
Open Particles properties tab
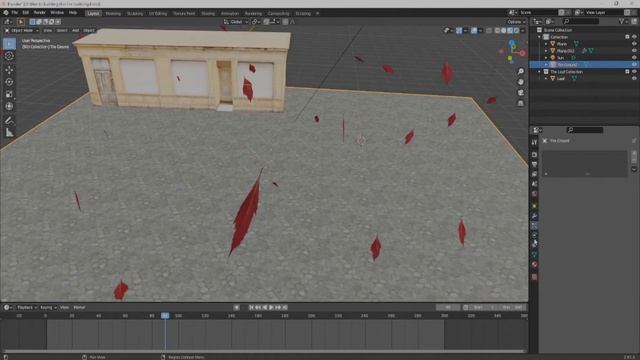534,226
